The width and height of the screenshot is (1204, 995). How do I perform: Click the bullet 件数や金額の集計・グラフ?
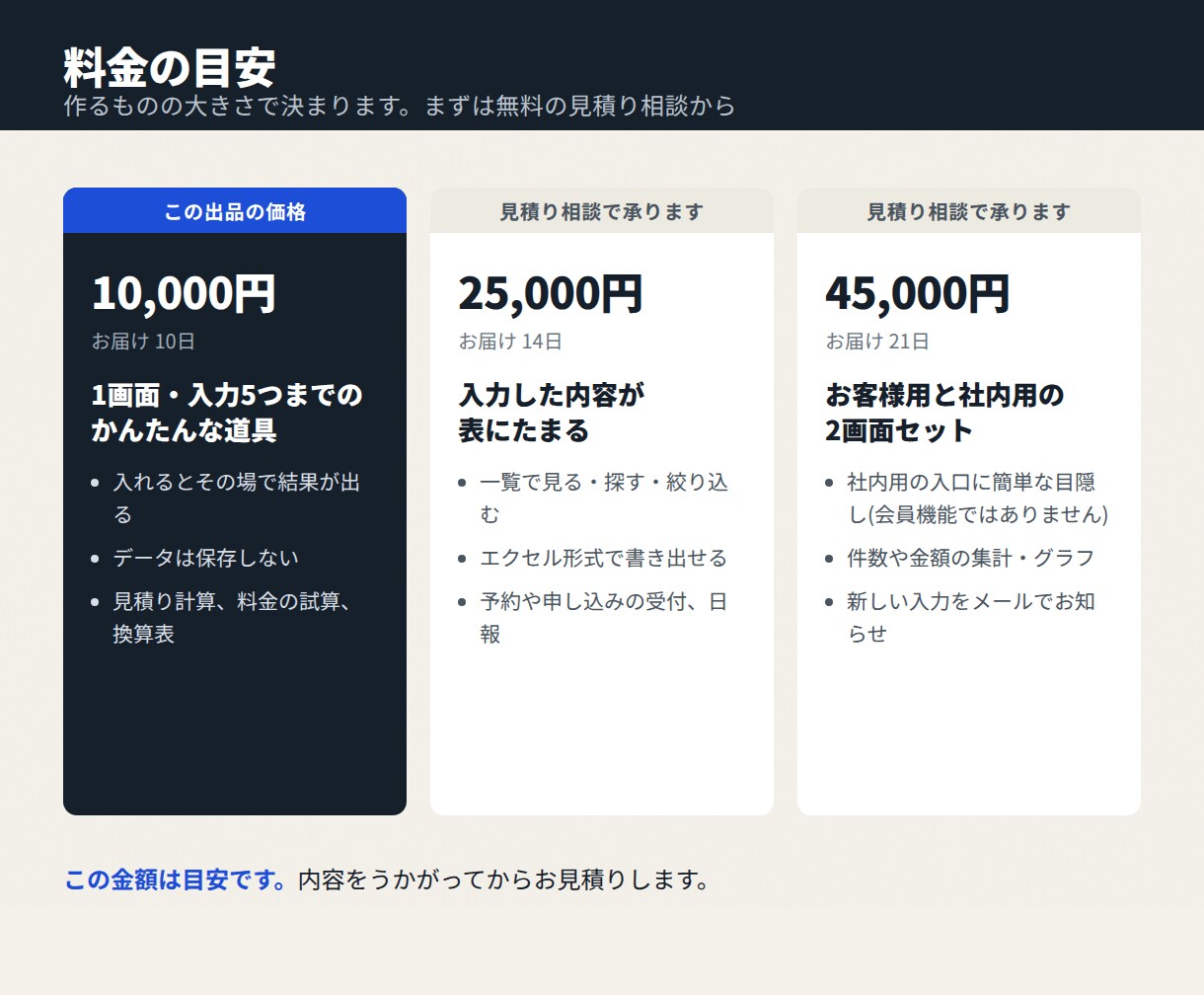coord(971,558)
